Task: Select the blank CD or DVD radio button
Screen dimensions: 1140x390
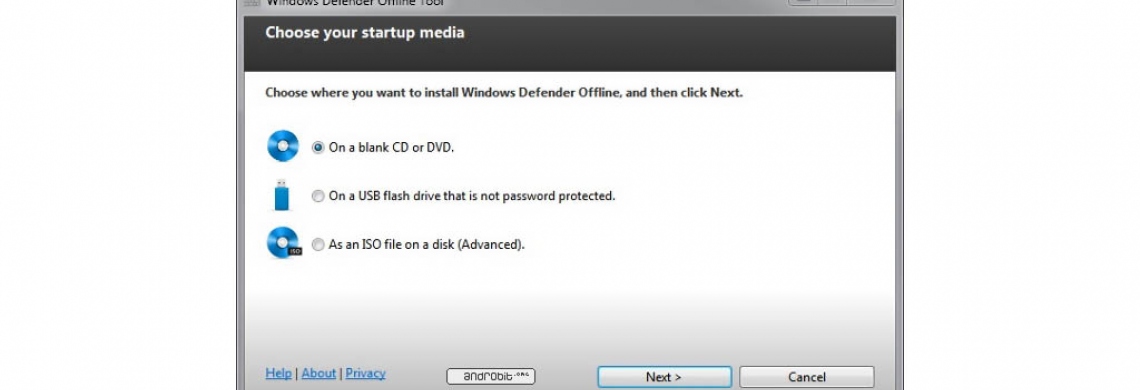Action: click(x=318, y=147)
